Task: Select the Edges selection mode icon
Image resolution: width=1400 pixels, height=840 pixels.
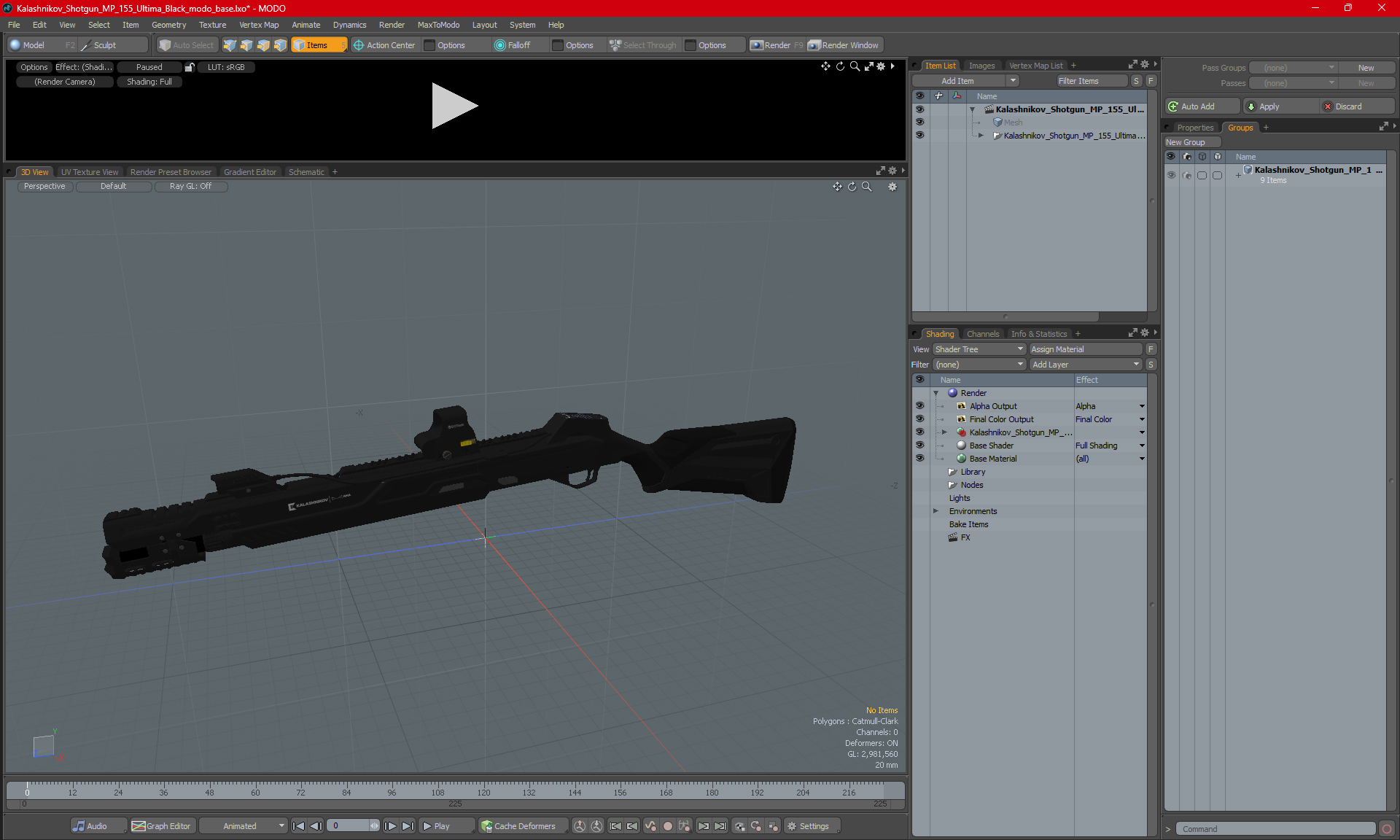Action: click(246, 45)
